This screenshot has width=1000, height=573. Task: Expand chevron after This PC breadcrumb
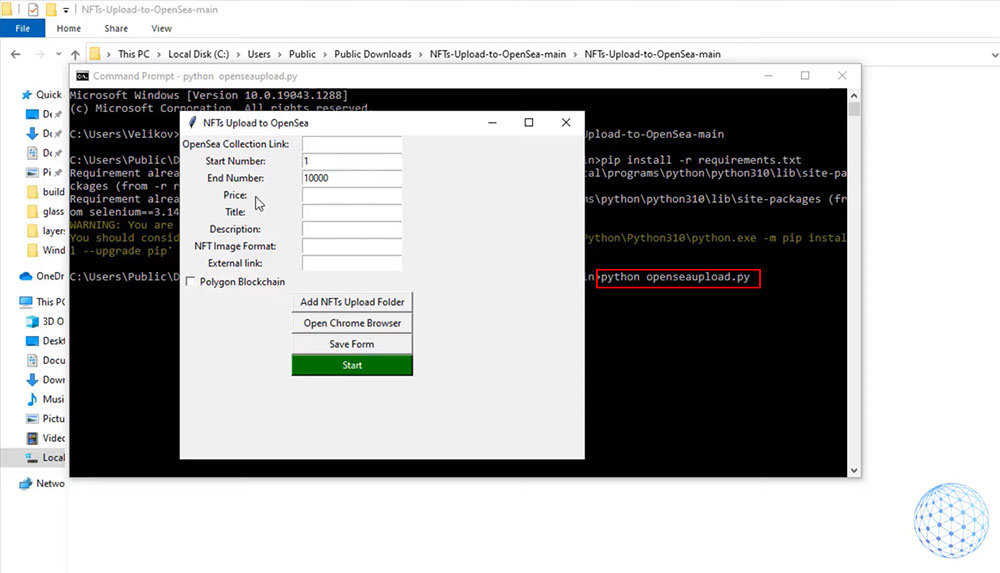[159, 54]
